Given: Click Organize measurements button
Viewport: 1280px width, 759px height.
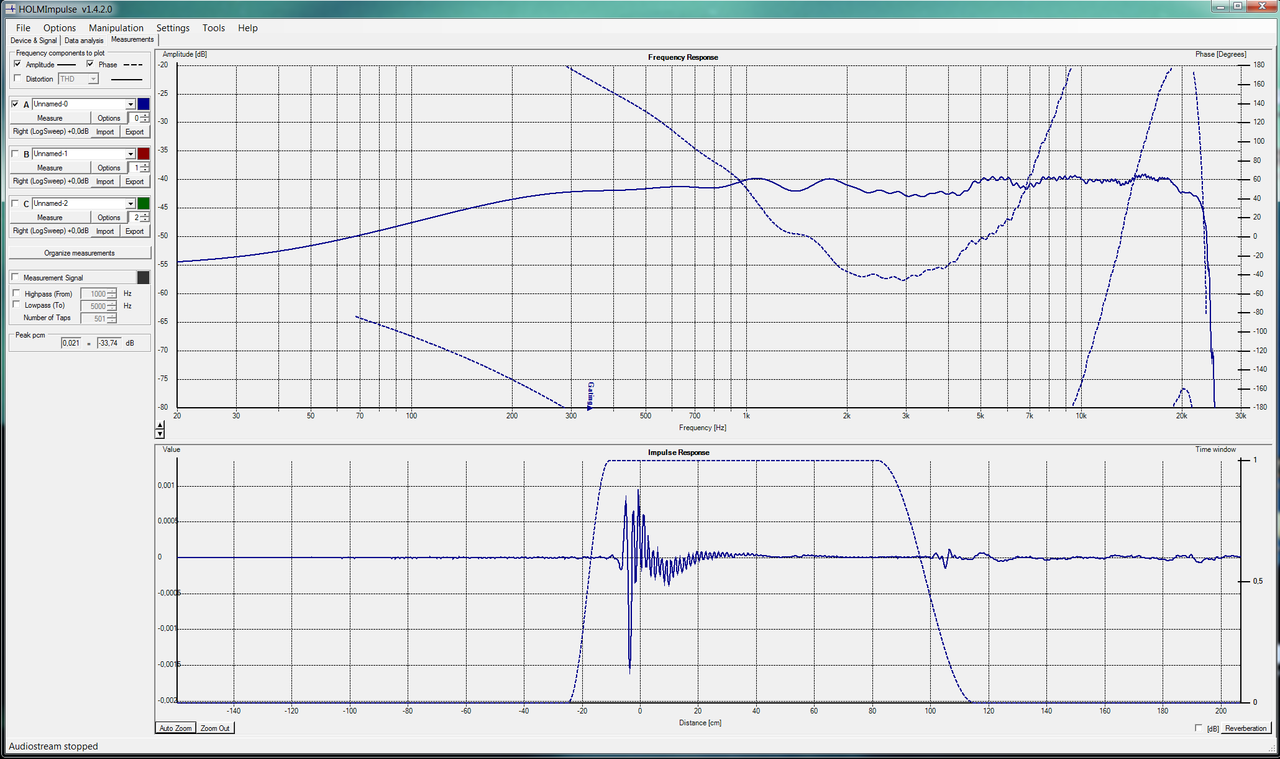Looking at the screenshot, I should 80,253.
